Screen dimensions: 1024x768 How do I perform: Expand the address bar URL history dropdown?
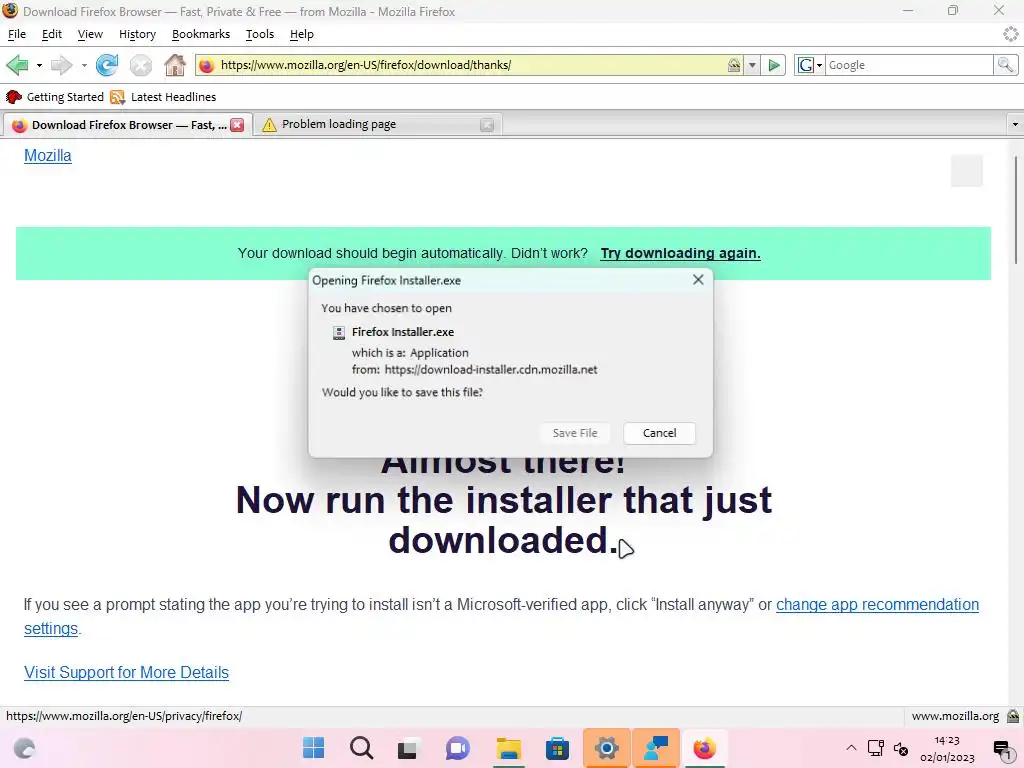coord(752,65)
